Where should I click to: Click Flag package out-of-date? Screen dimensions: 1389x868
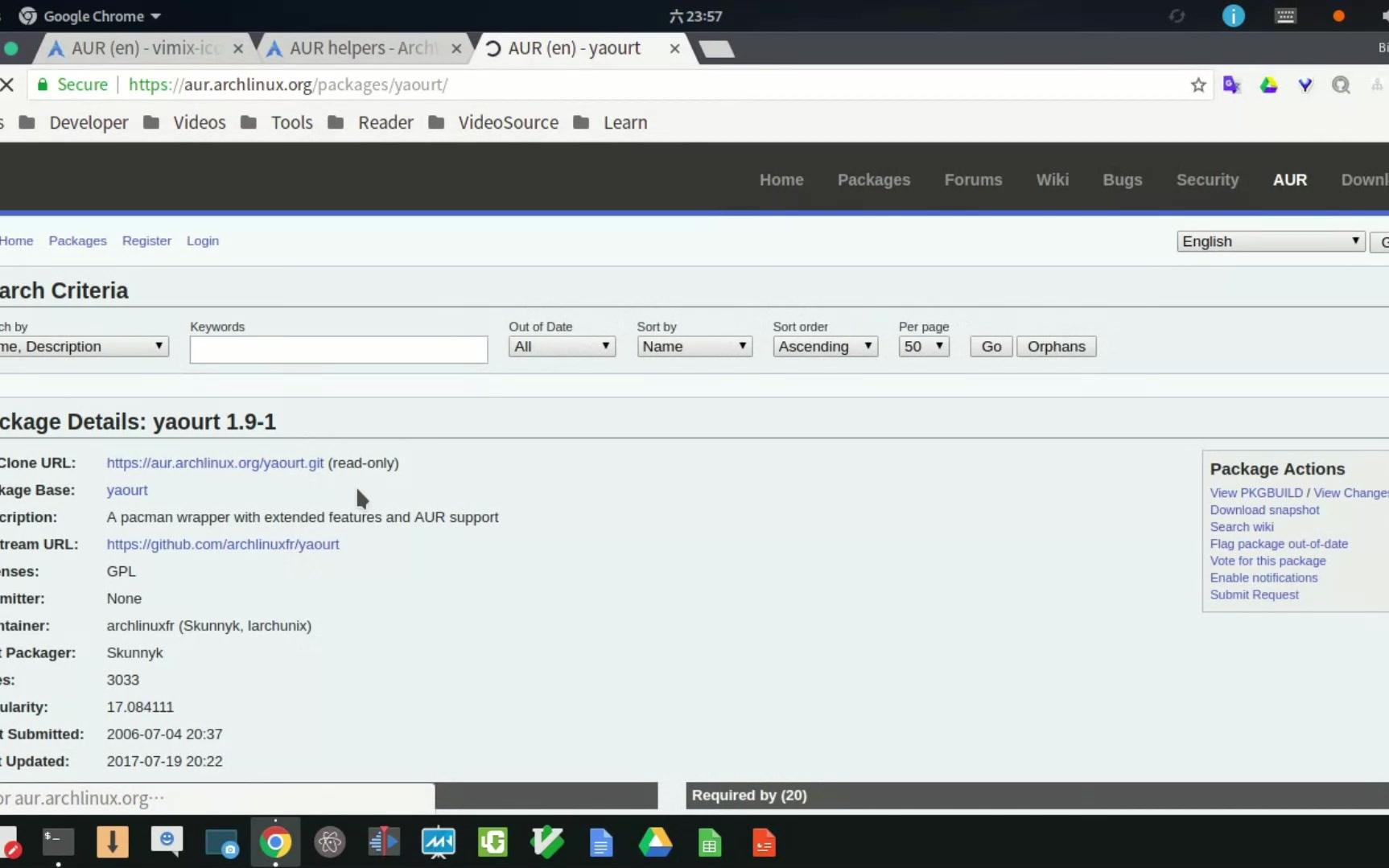pos(1279,543)
